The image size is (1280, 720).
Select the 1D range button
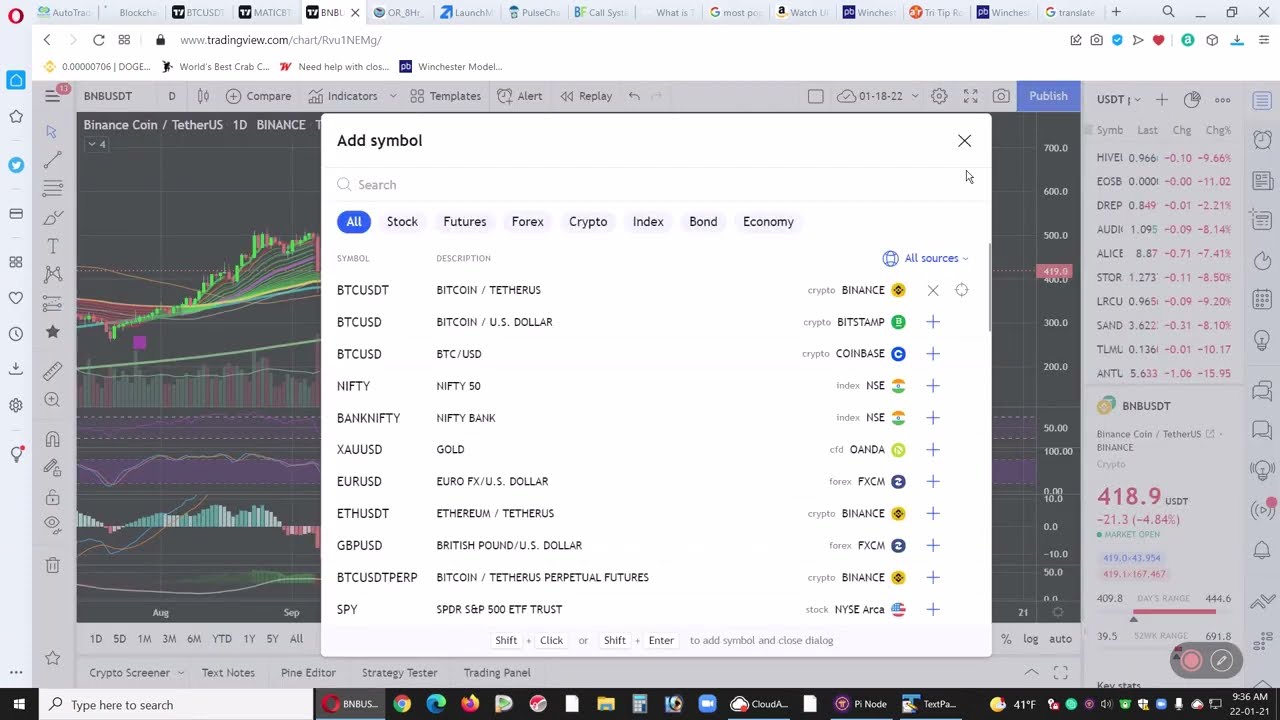coord(96,639)
